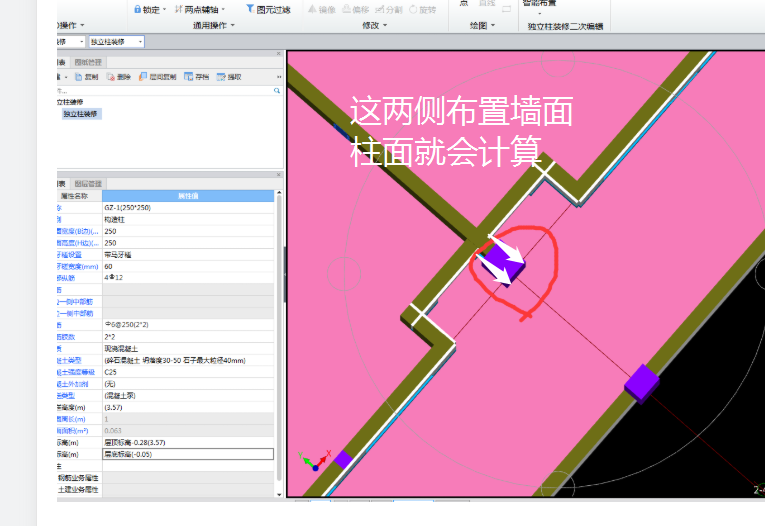The height and width of the screenshot is (526, 765).
Task: Click the parent 独立柱装修 tree node
Action: [70, 102]
